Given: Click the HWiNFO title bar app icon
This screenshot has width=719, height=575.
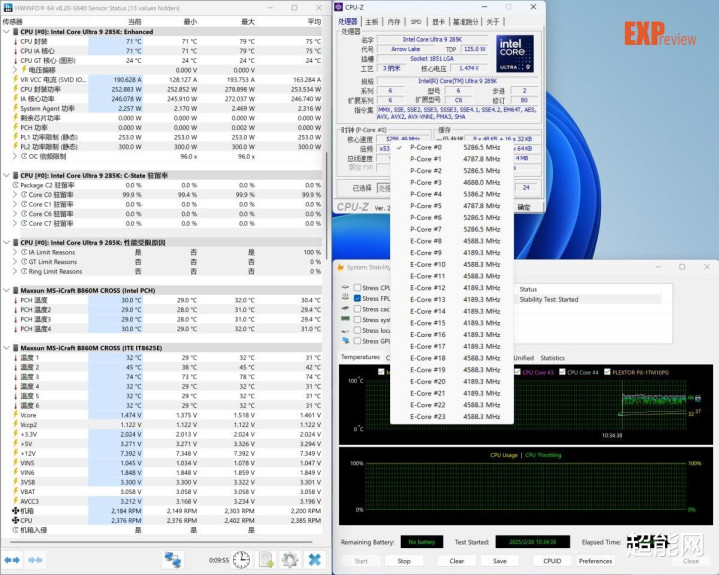Looking at the screenshot, I should pos(8,8).
